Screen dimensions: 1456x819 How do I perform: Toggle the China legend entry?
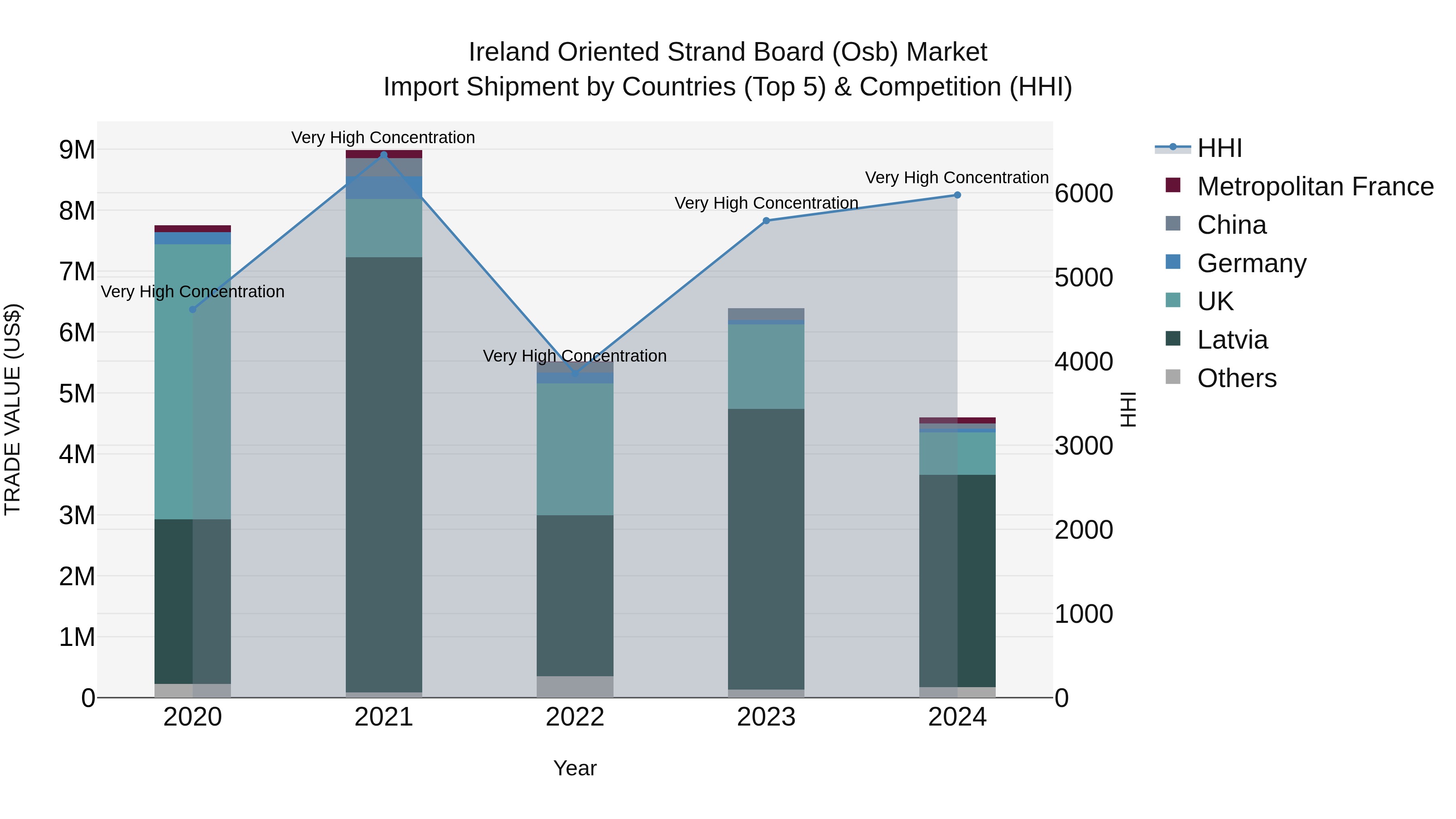click(1216, 224)
